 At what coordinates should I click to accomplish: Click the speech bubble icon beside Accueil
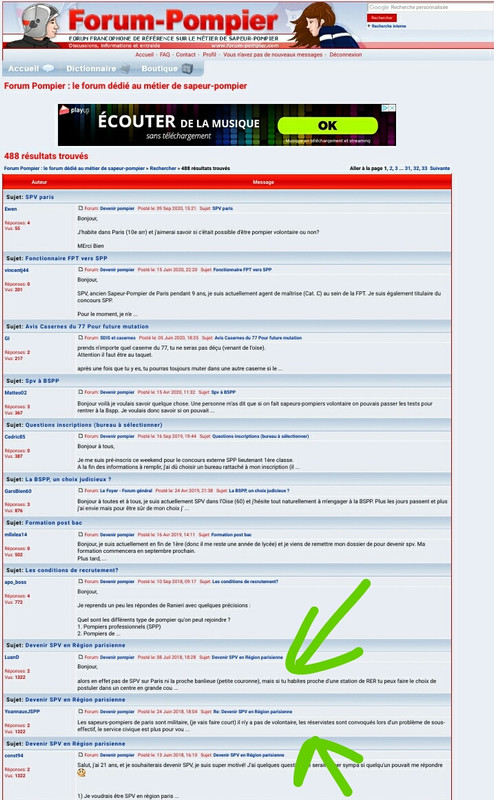click(x=48, y=68)
